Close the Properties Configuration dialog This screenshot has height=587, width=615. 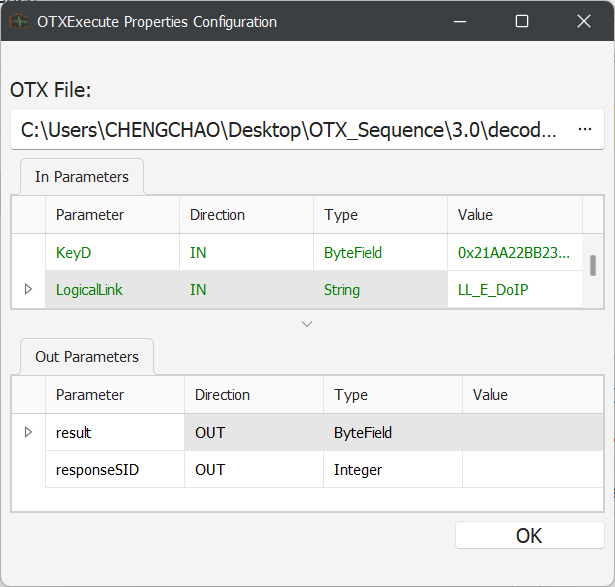pos(584,21)
